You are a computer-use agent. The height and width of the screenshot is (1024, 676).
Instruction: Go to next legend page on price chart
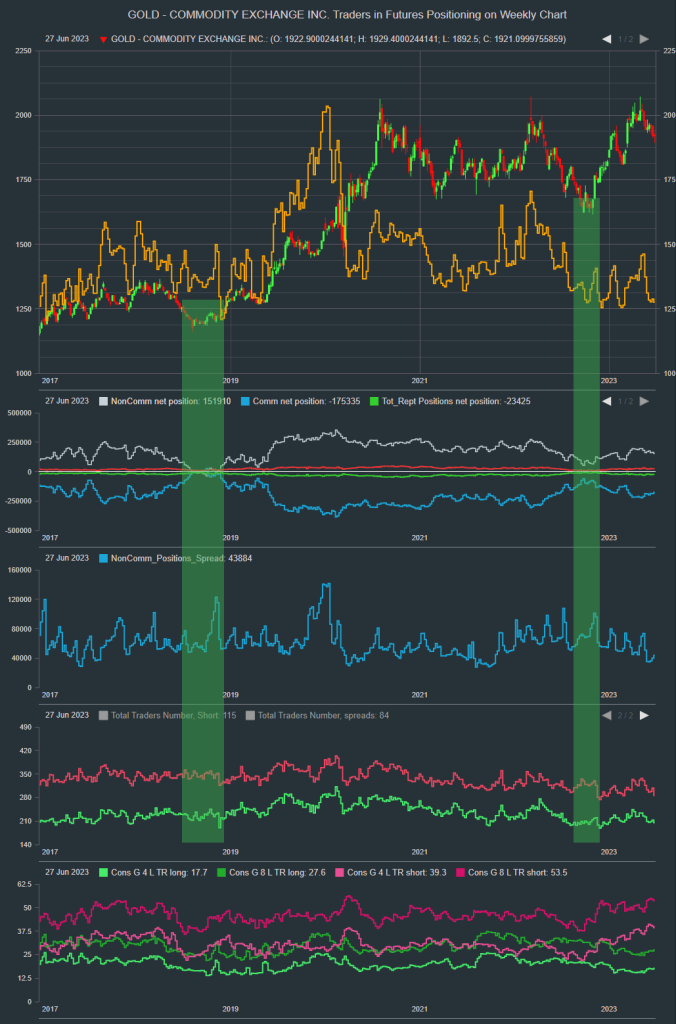coord(644,39)
